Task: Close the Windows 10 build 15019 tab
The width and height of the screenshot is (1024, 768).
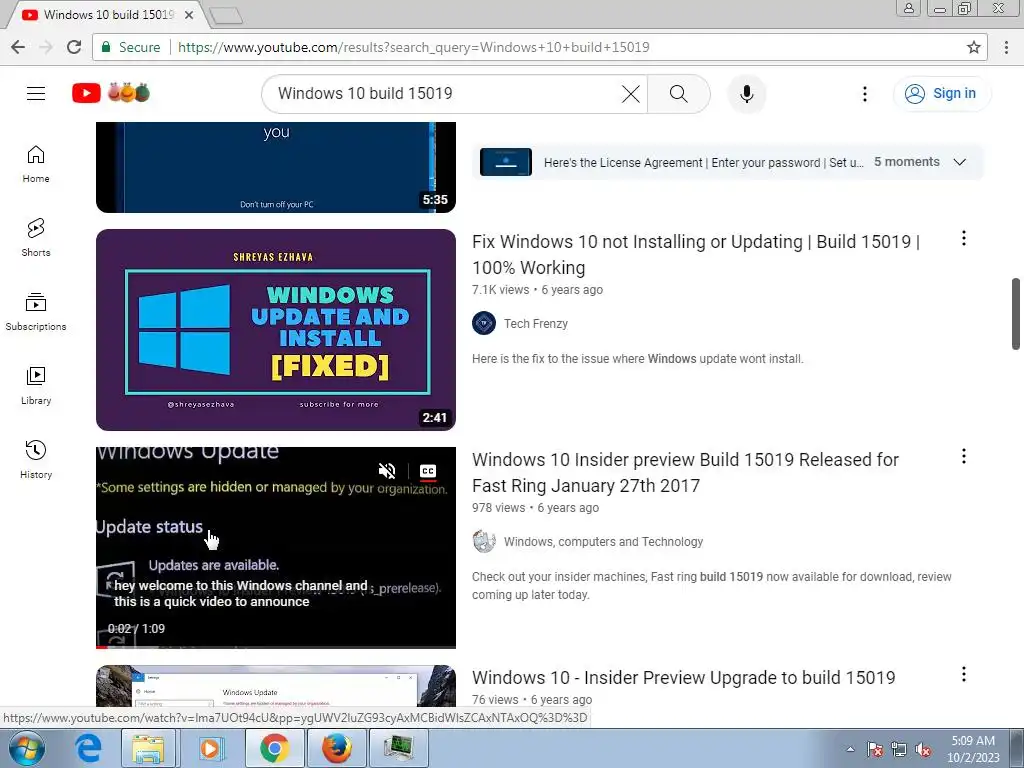Action: pos(189,14)
